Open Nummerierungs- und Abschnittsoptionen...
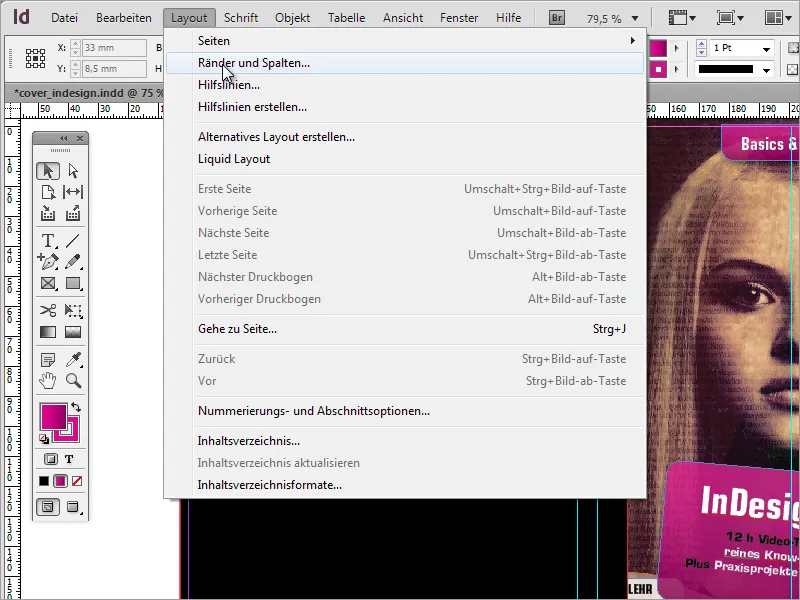 [405, 411]
